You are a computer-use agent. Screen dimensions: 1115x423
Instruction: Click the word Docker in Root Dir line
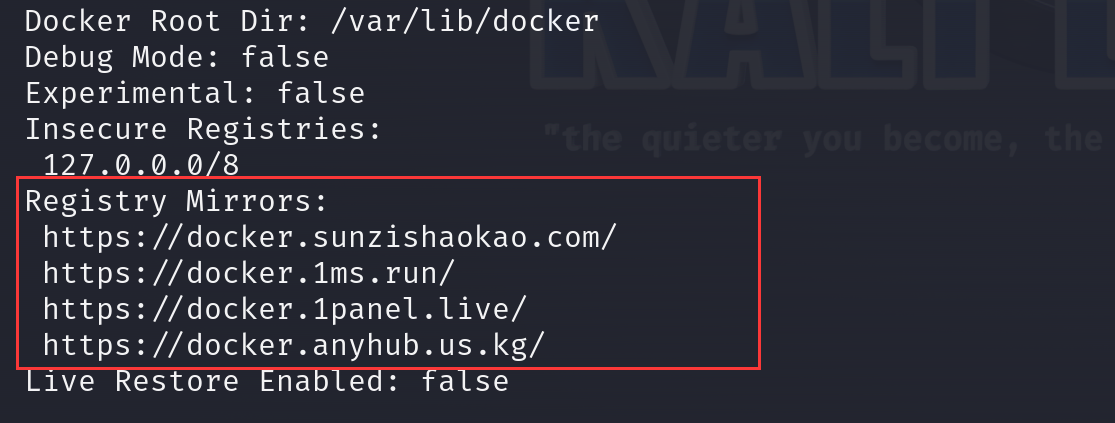[78, 21]
